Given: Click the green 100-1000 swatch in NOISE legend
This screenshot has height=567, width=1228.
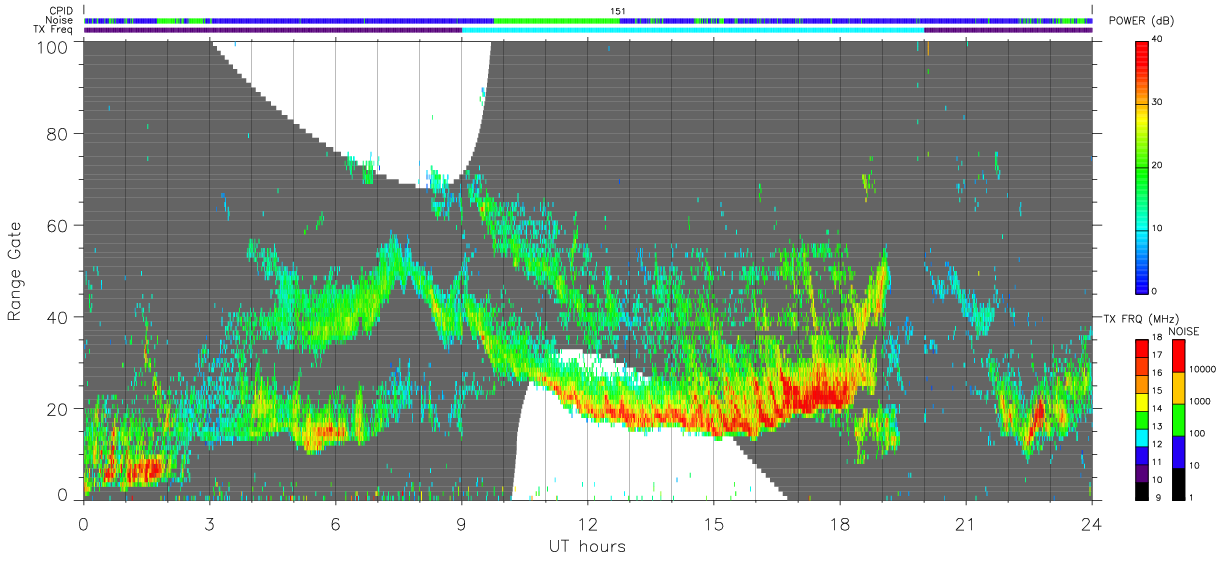Looking at the screenshot, I should point(1178,418).
